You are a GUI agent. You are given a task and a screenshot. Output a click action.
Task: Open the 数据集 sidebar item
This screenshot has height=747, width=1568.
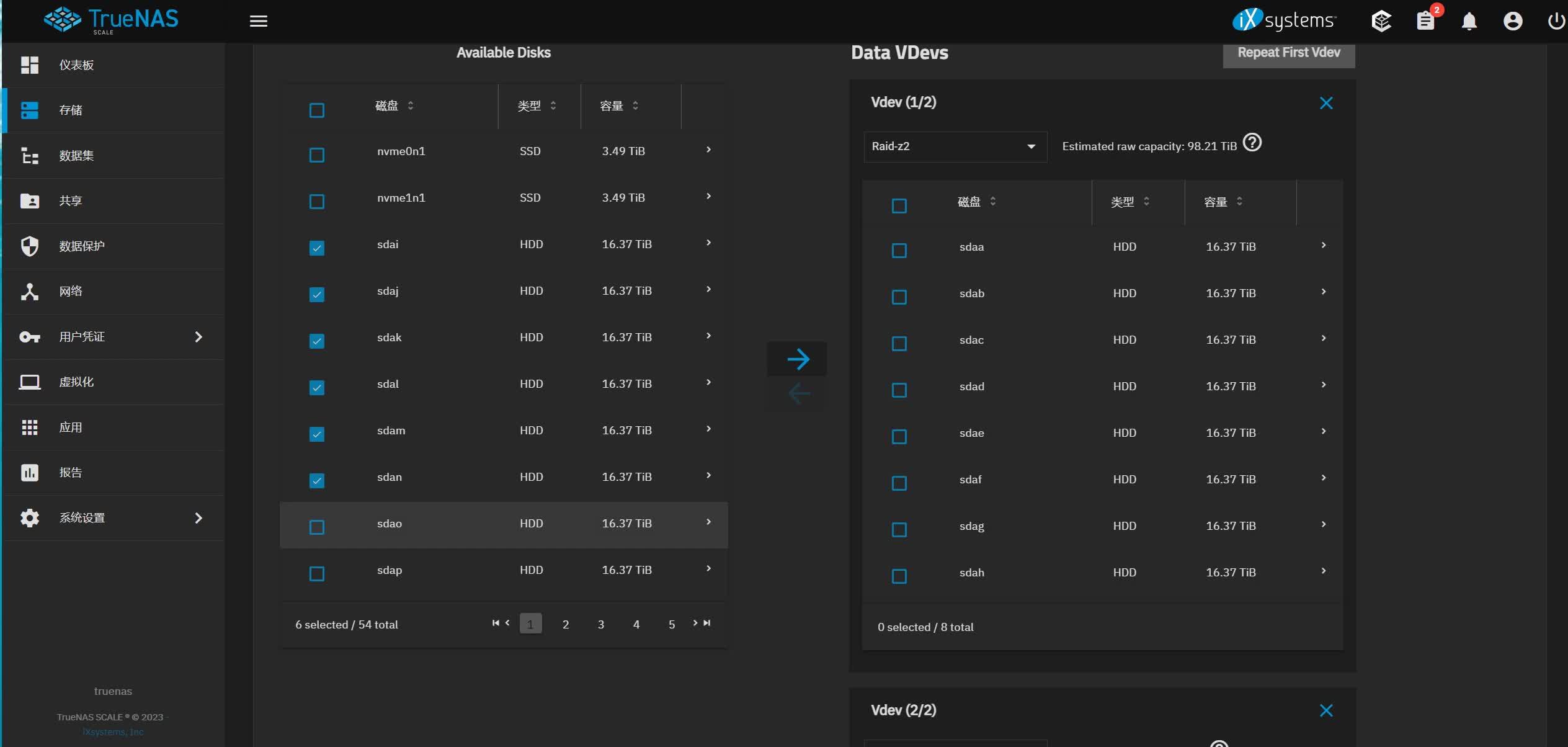click(x=76, y=156)
